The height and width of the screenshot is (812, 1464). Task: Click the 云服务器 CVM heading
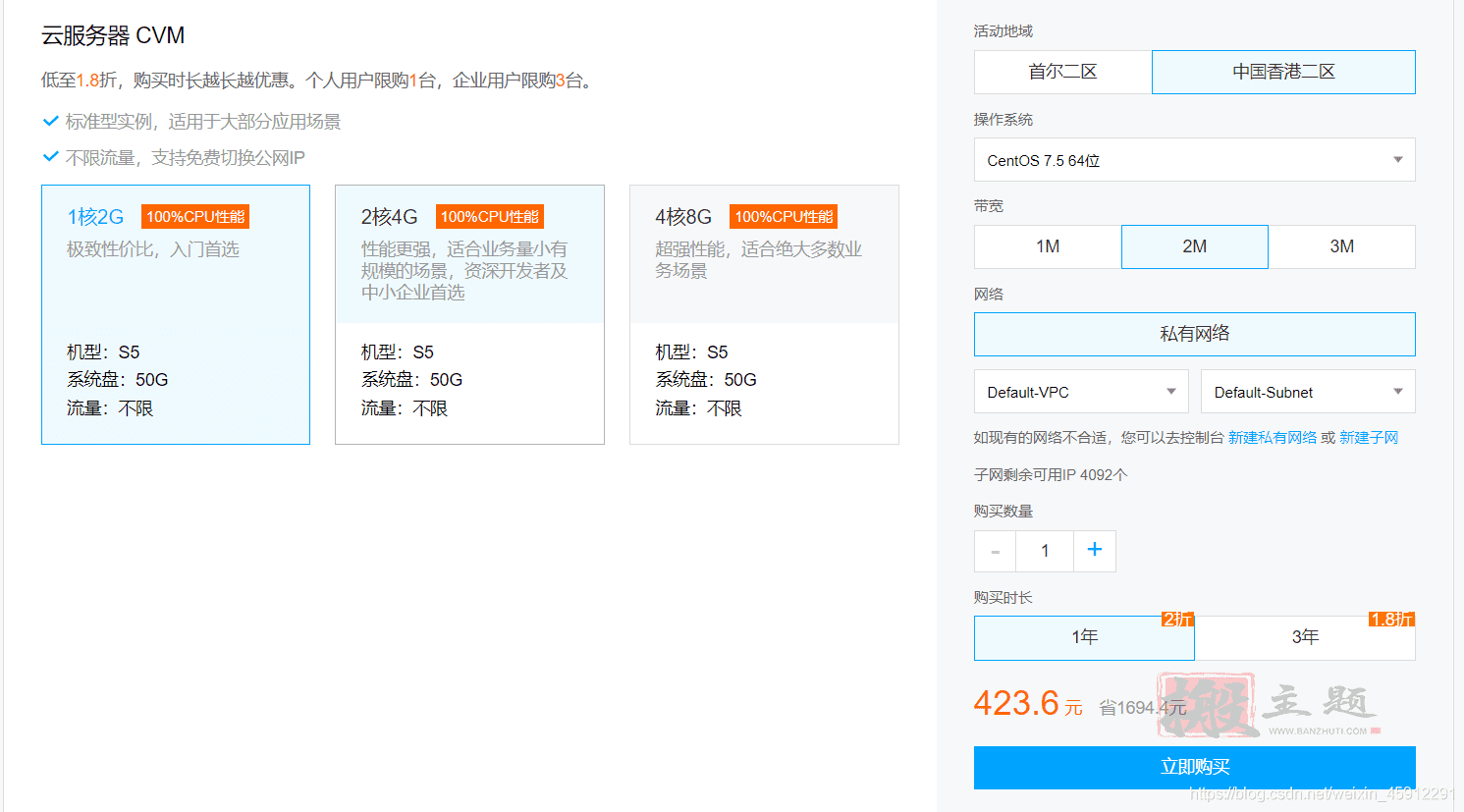click(113, 35)
